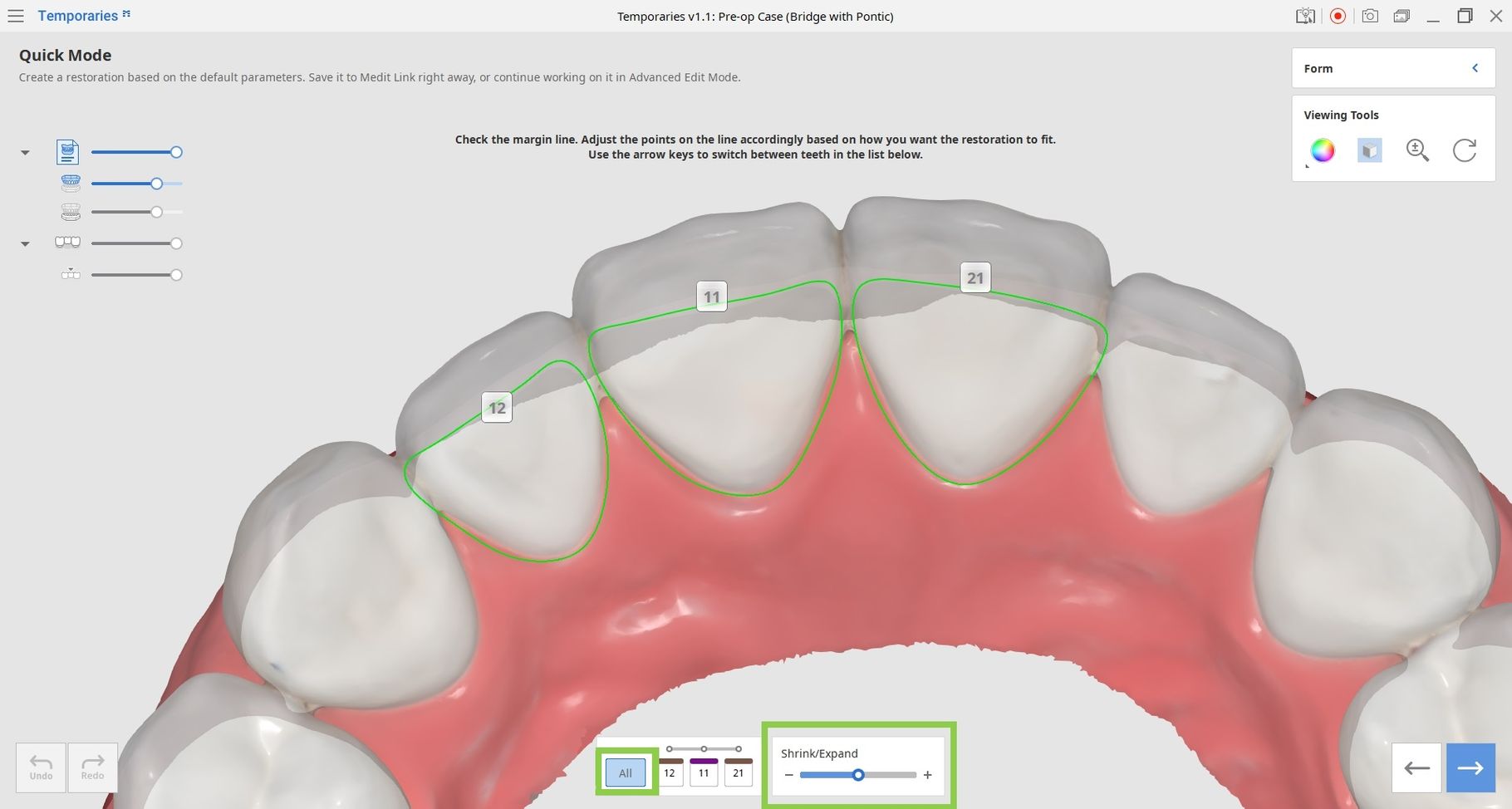The image size is (1512, 809).
Task: Toggle the bridge teeth visibility icon
Action: [x=67, y=243]
